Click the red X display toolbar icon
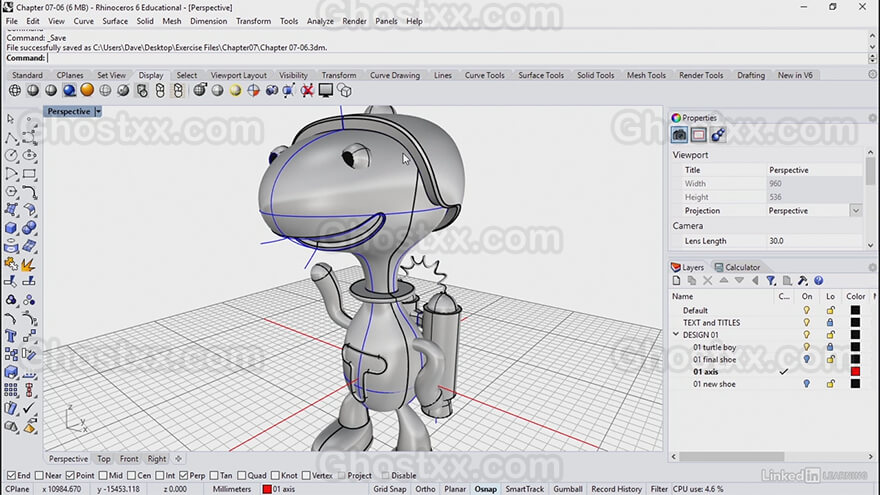This screenshot has height=495, width=880. tap(307, 90)
